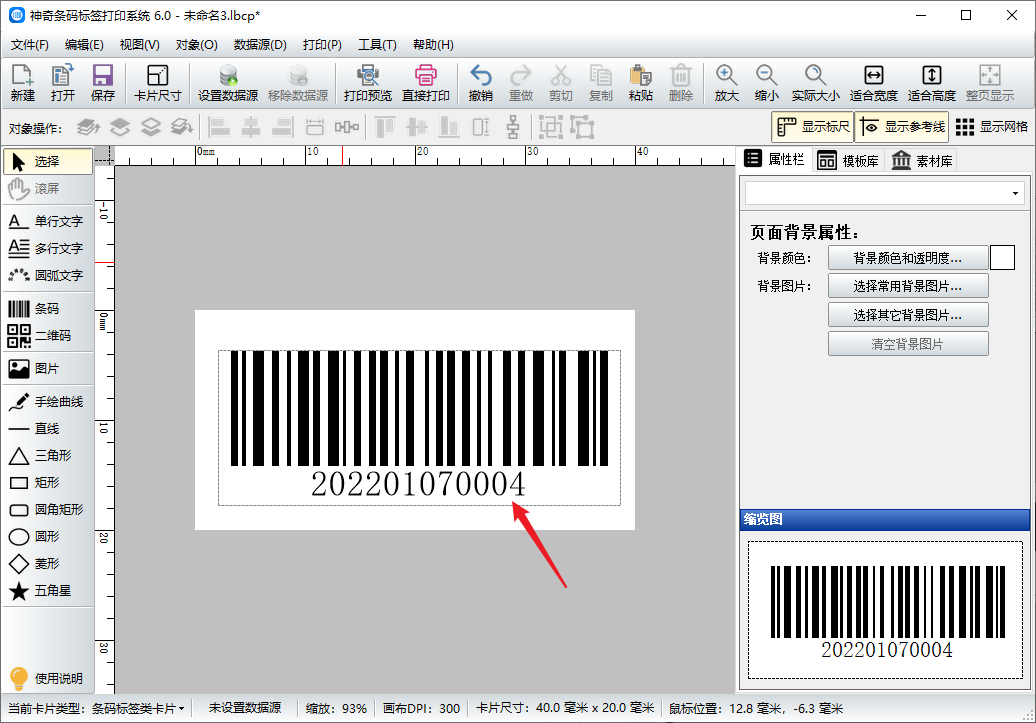Click the 背景颜色和透明度... button

(908, 258)
